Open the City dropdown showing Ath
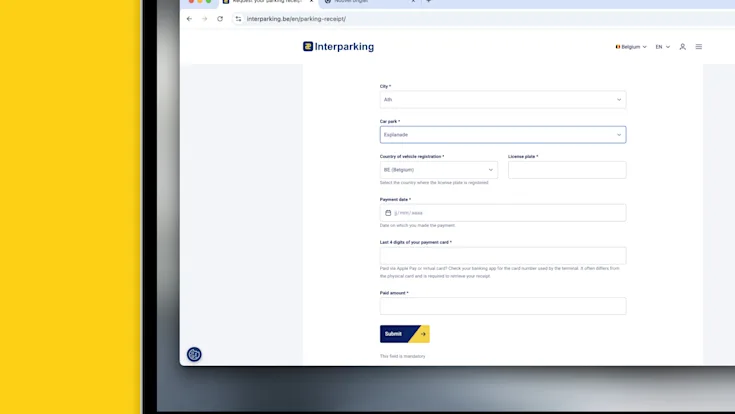Viewport: 735px width, 414px height. point(502,99)
